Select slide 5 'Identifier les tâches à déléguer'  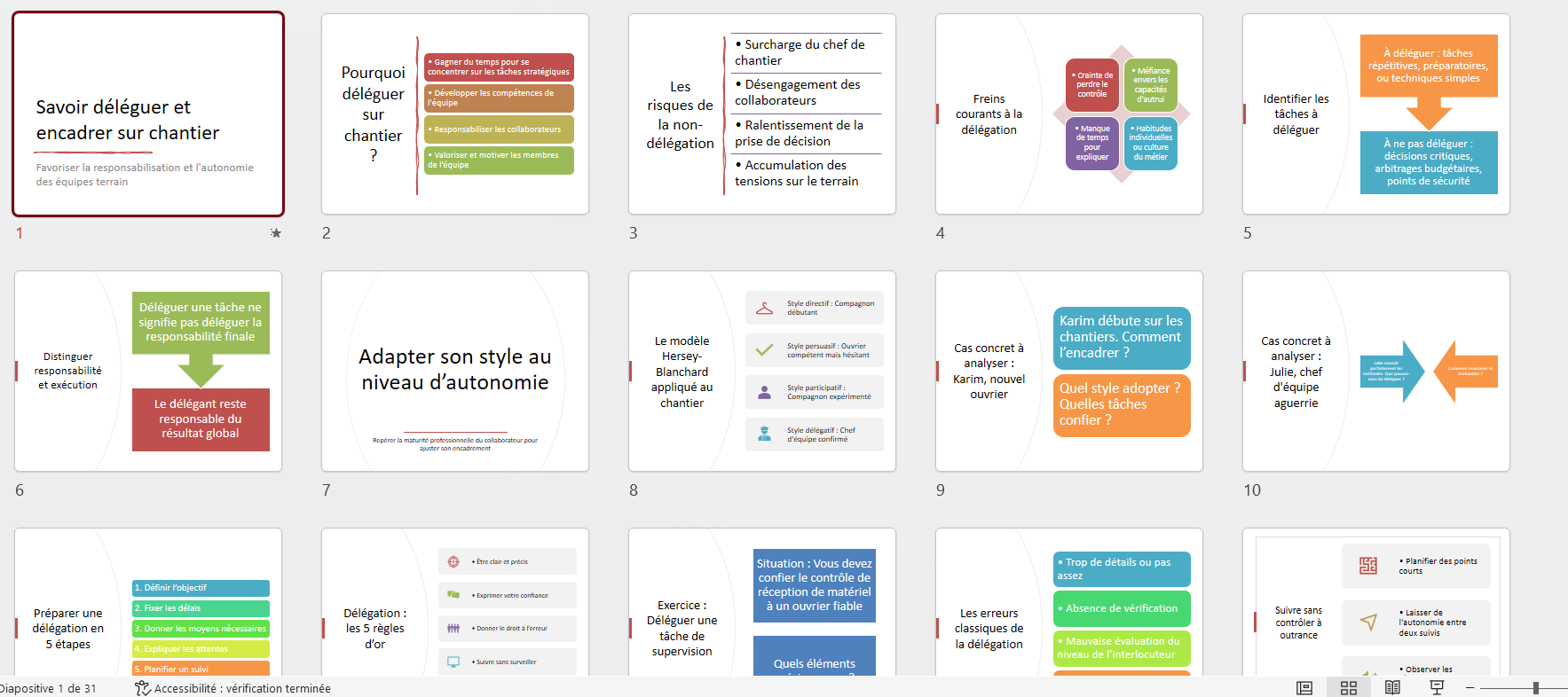pos(1375,114)
